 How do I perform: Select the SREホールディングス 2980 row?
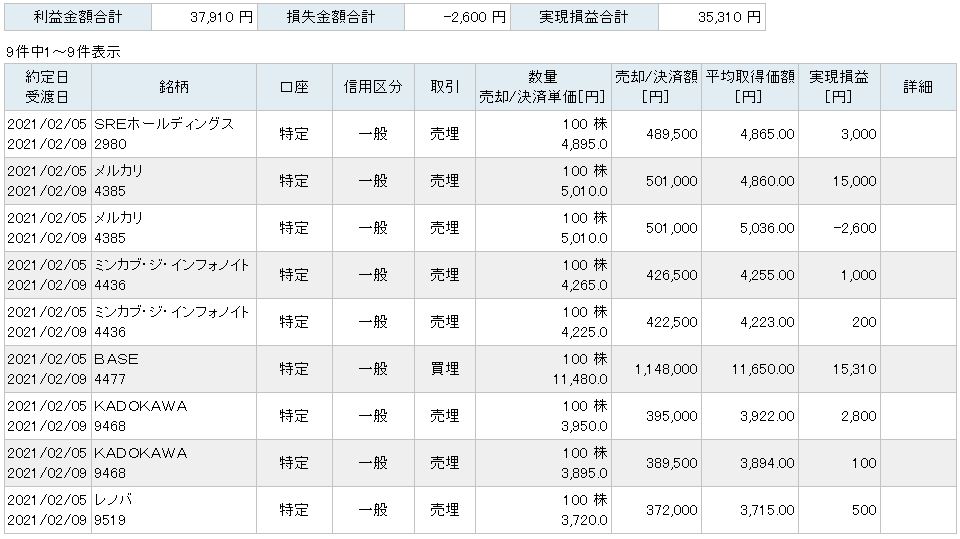[480, 134]
